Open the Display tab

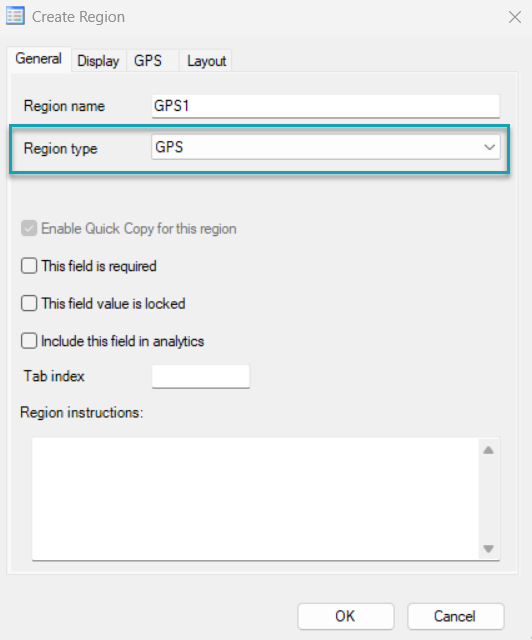pos(98,61)
